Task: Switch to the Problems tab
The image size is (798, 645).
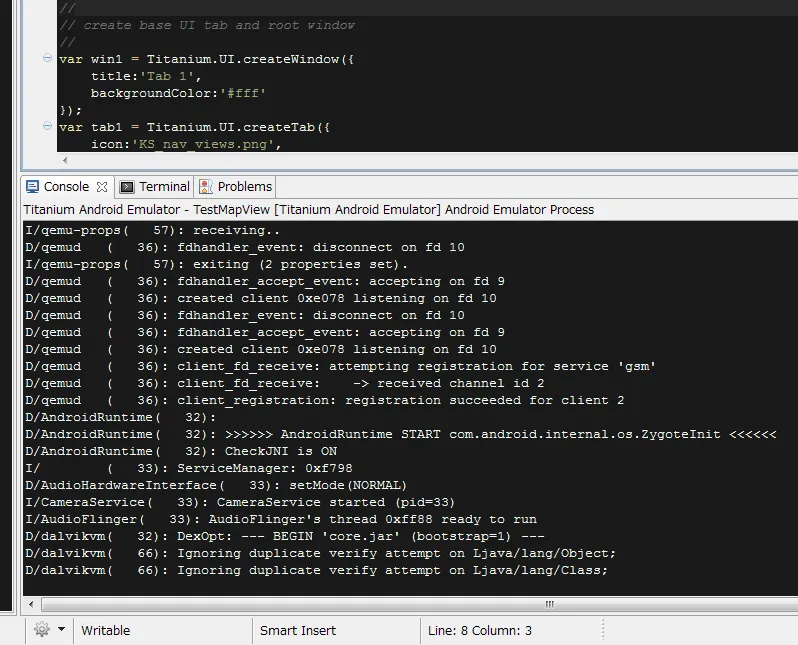Action: tap(244, 187)
